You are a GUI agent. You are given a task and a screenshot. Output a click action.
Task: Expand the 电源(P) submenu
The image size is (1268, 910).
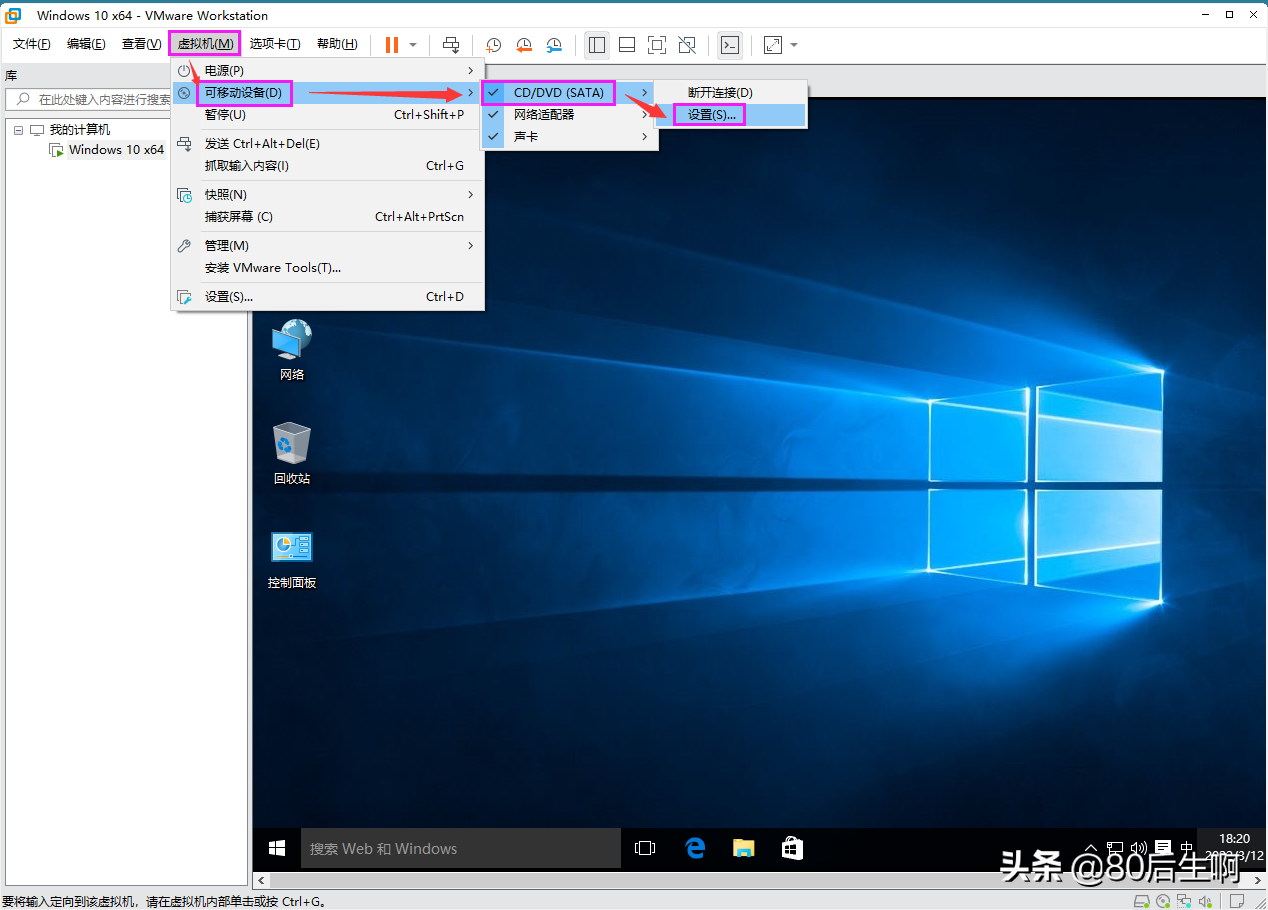pyautogui.click(x=328, y=71)
